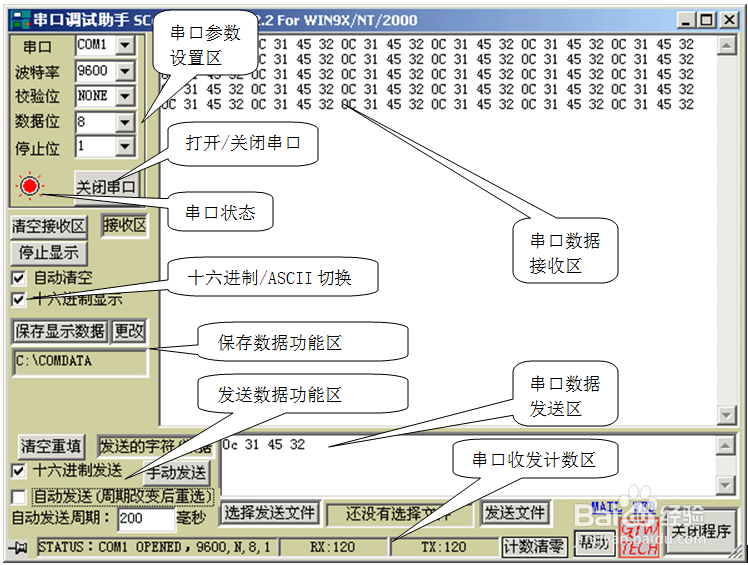
Task: Click the STATUS: COM1 OPENED status text
Action: [x=156, y=547]
